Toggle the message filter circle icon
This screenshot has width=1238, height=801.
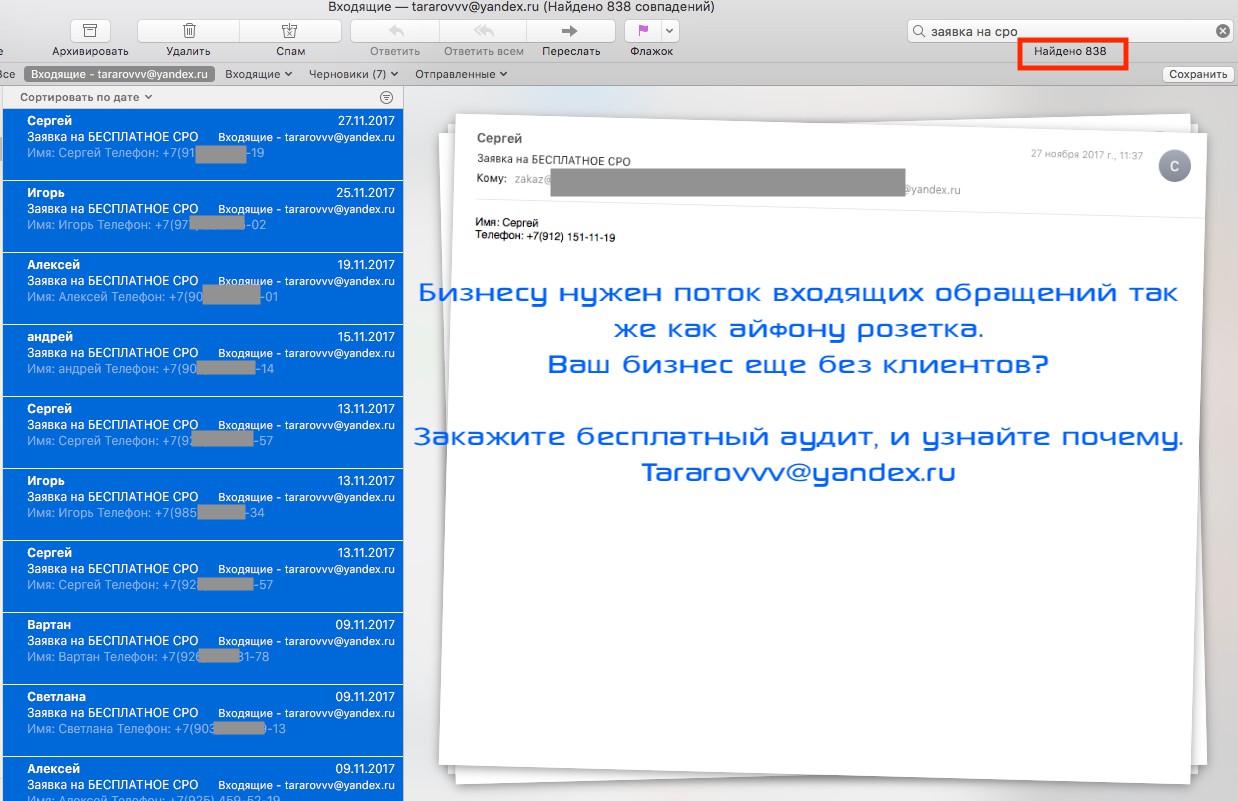click(387, 97)
